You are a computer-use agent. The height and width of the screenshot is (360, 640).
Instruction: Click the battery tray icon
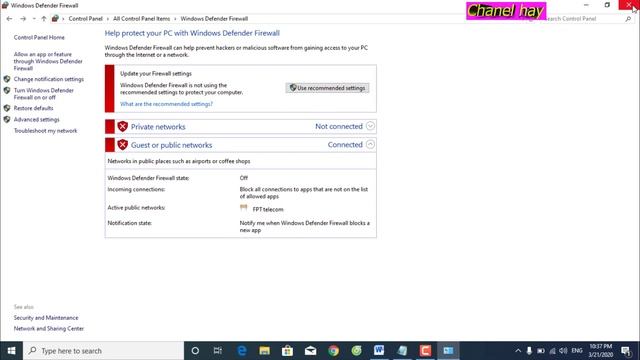[541, 351]
